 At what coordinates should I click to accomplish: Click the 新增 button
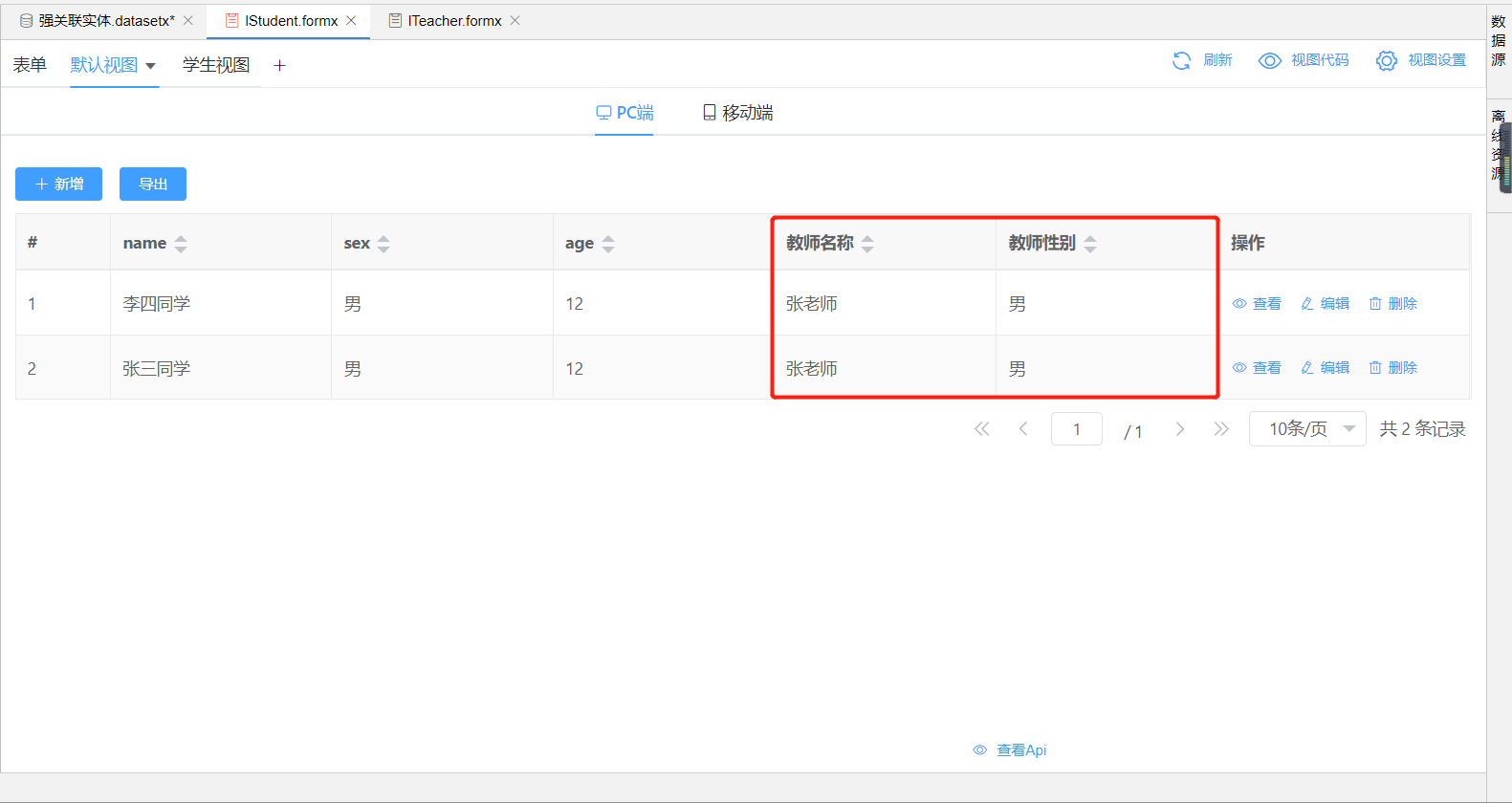[58, 184]
